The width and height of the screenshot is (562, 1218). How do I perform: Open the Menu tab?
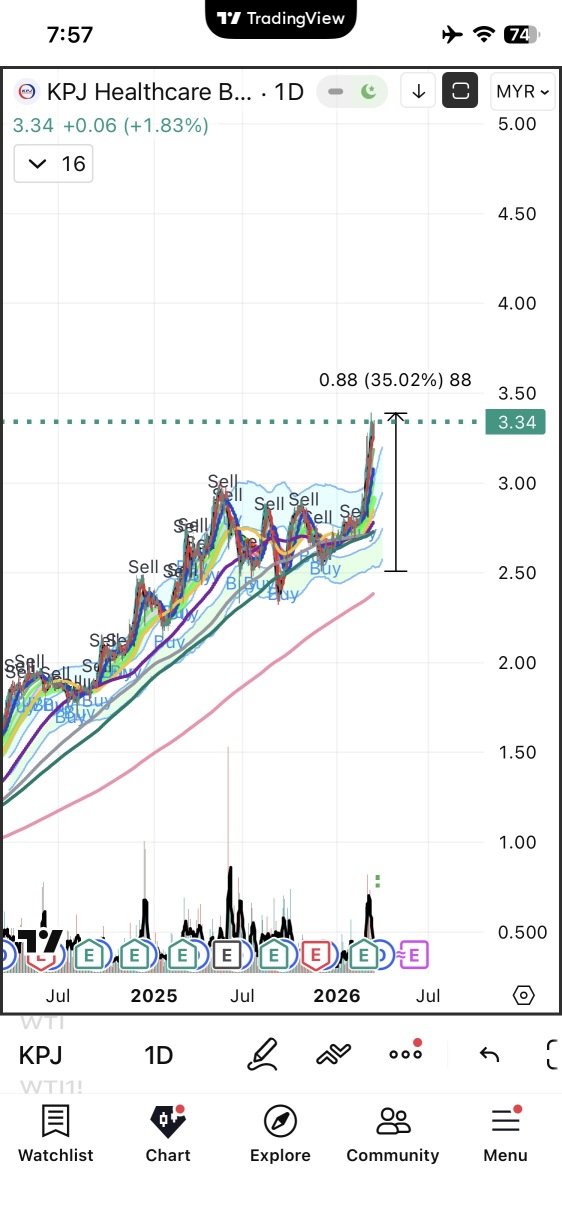point(505,1134)
